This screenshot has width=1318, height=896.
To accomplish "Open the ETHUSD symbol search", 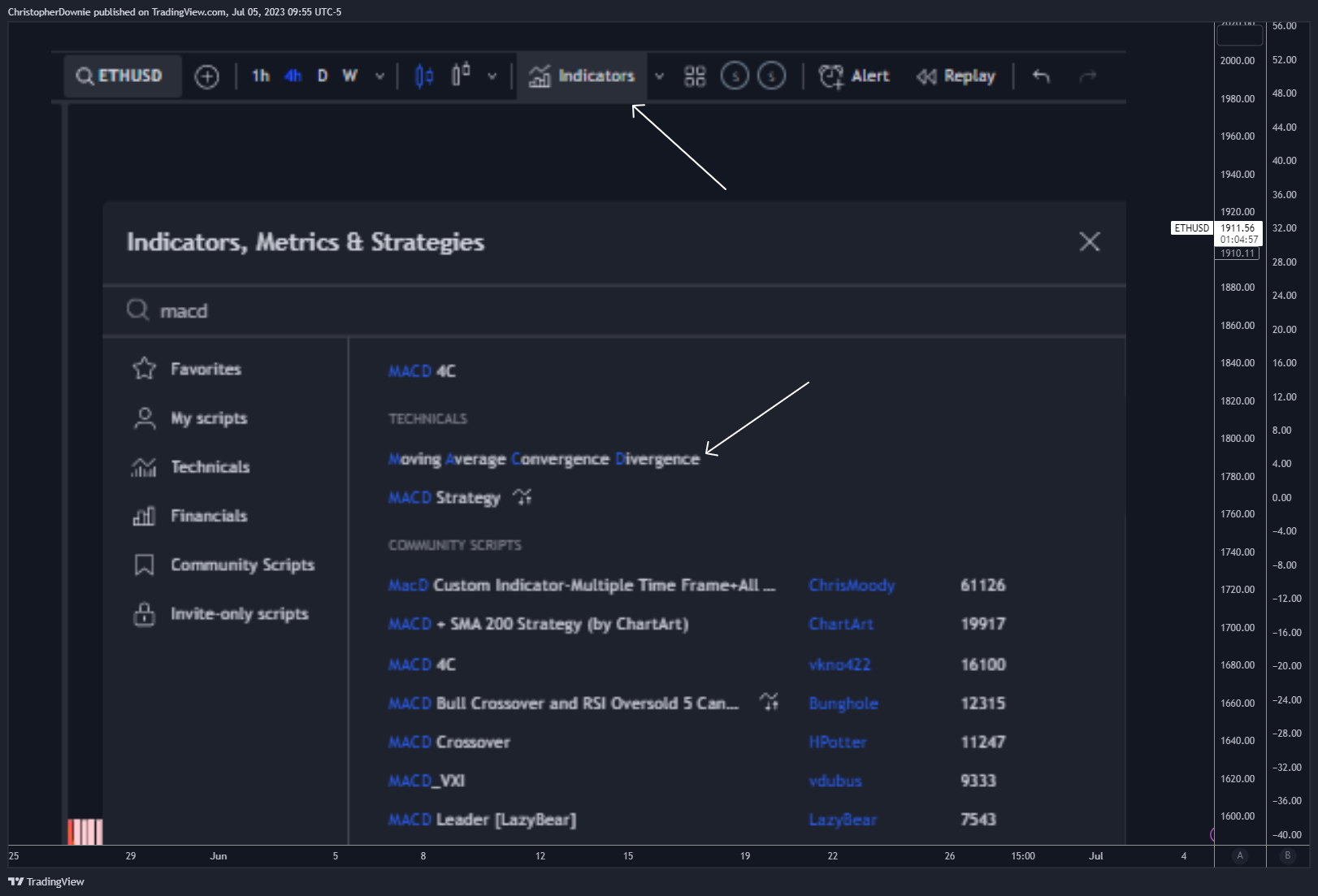I will pos(122,76).
